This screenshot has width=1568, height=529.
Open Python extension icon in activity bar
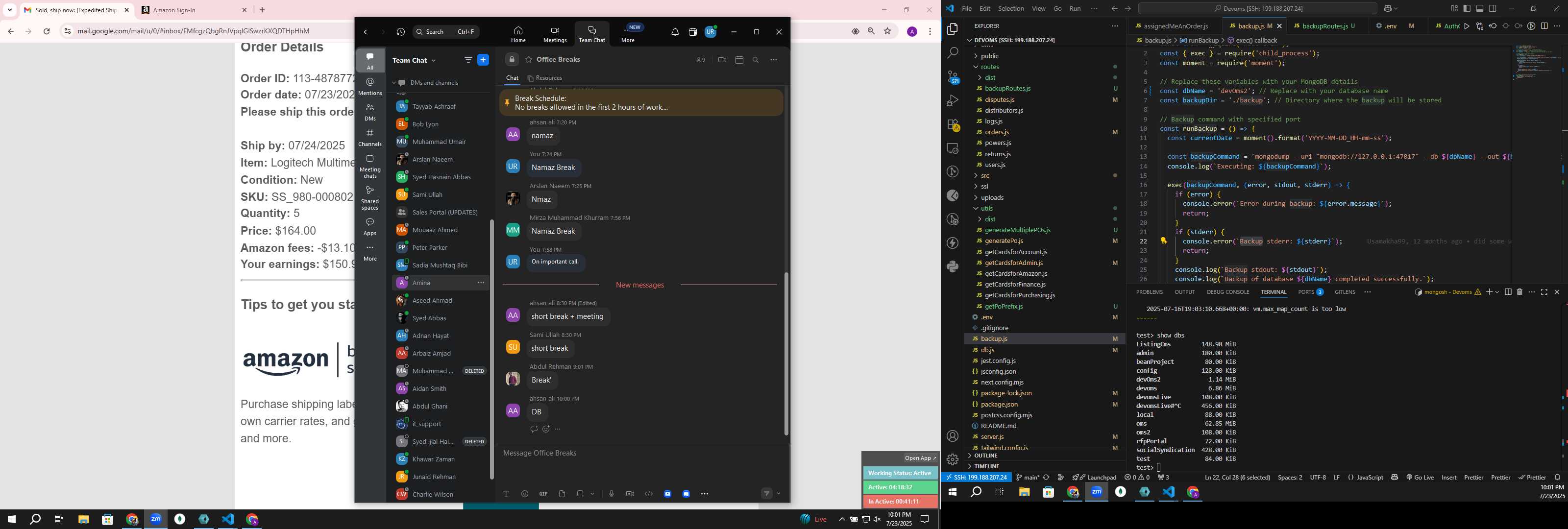(x=953, y=266)
